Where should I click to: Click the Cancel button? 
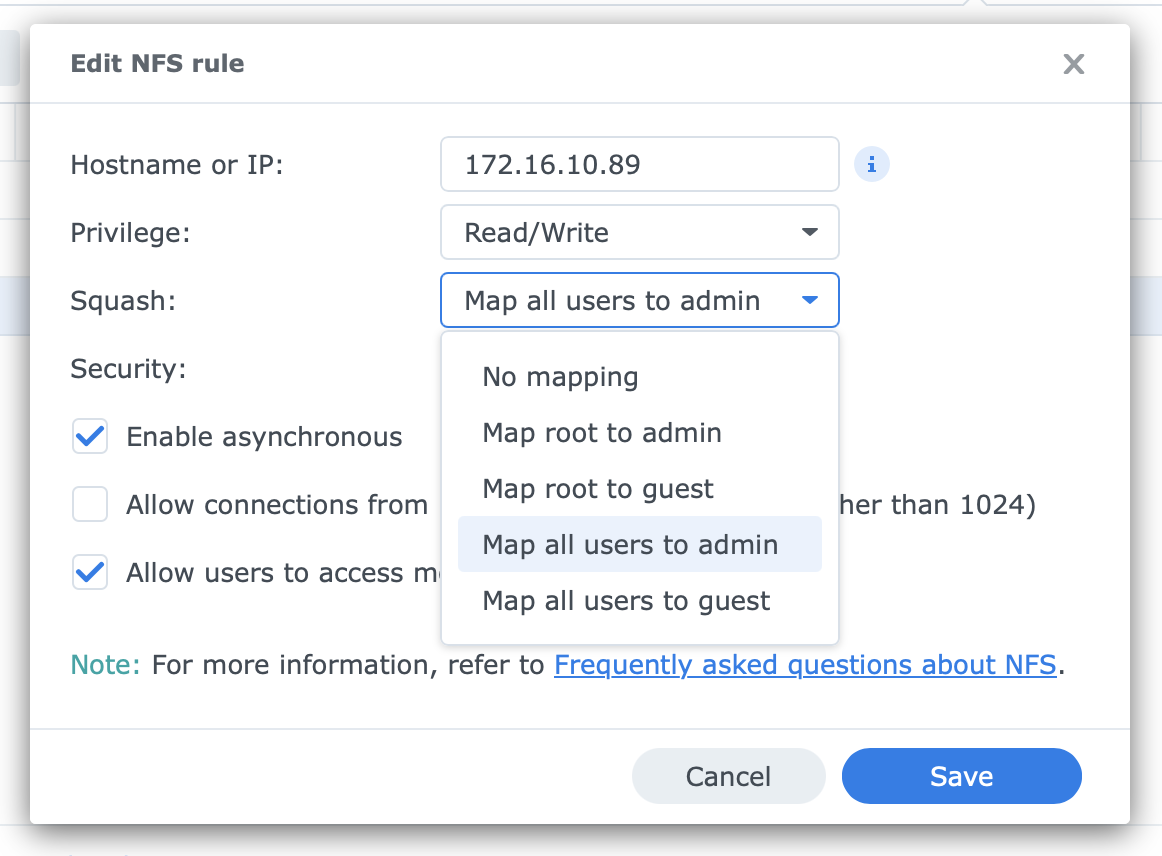pos(728,777)
